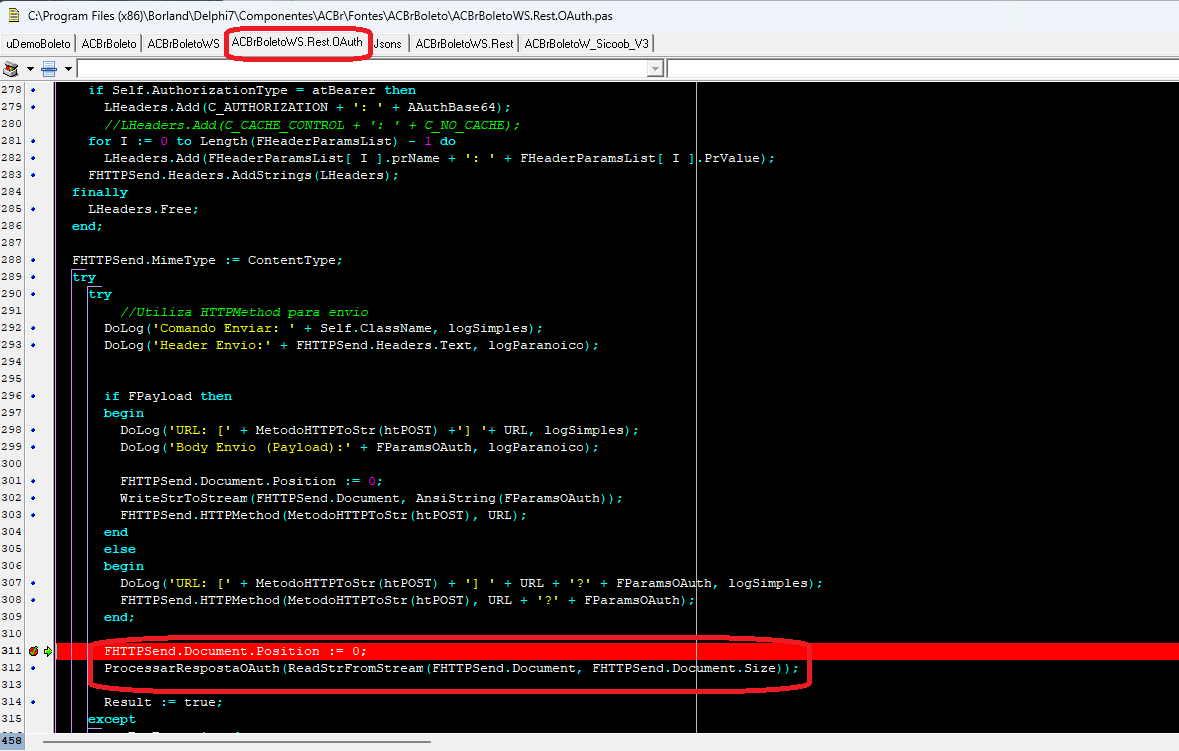
Task: Toggle breakpoint dot on line 279
Action: tap(33, 107)
